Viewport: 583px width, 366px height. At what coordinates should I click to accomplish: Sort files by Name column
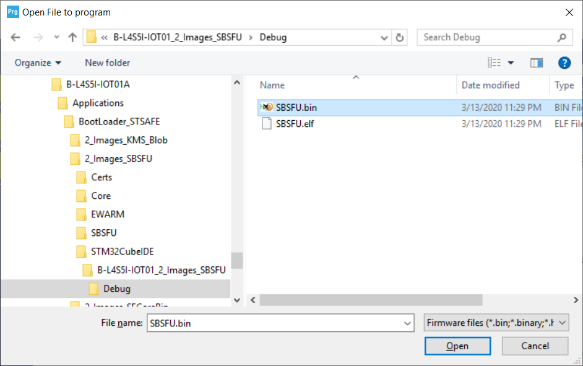point(272,85)
